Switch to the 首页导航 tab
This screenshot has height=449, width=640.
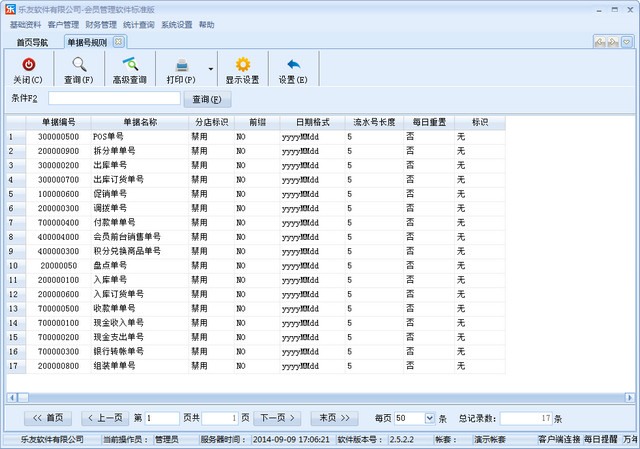[32, 42]
